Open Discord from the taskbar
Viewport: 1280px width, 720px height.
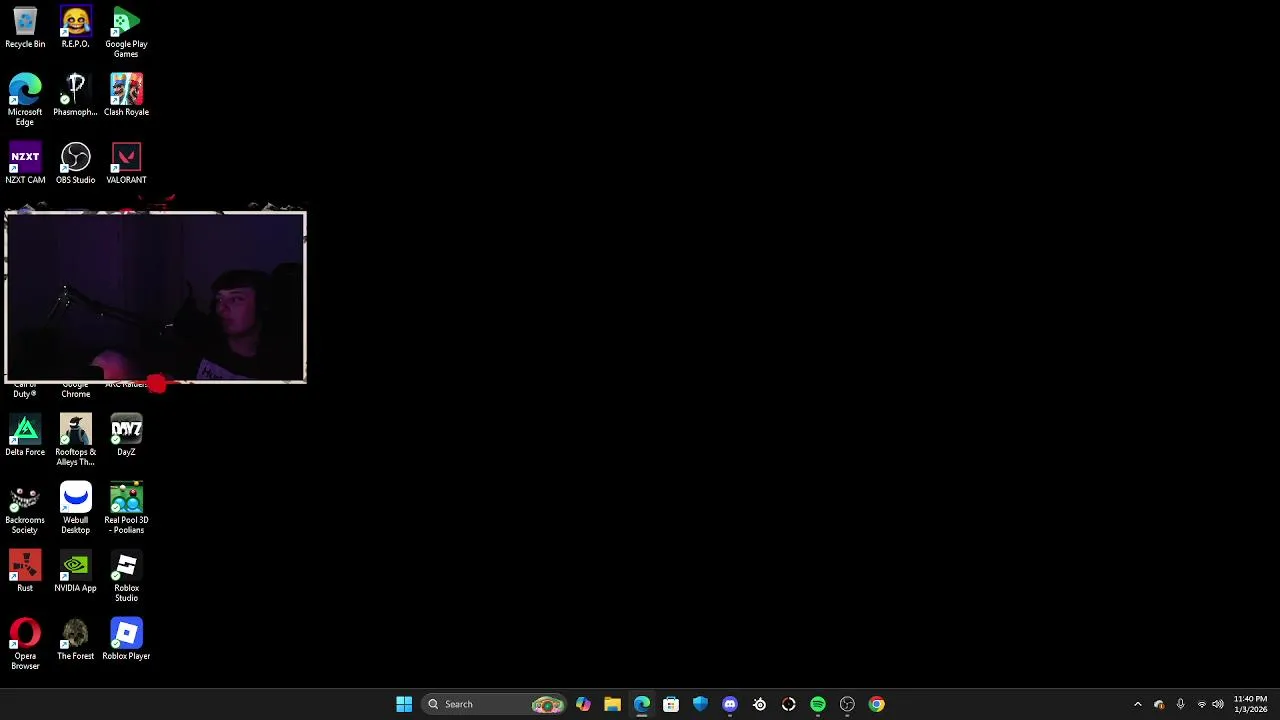coord(730,704)
